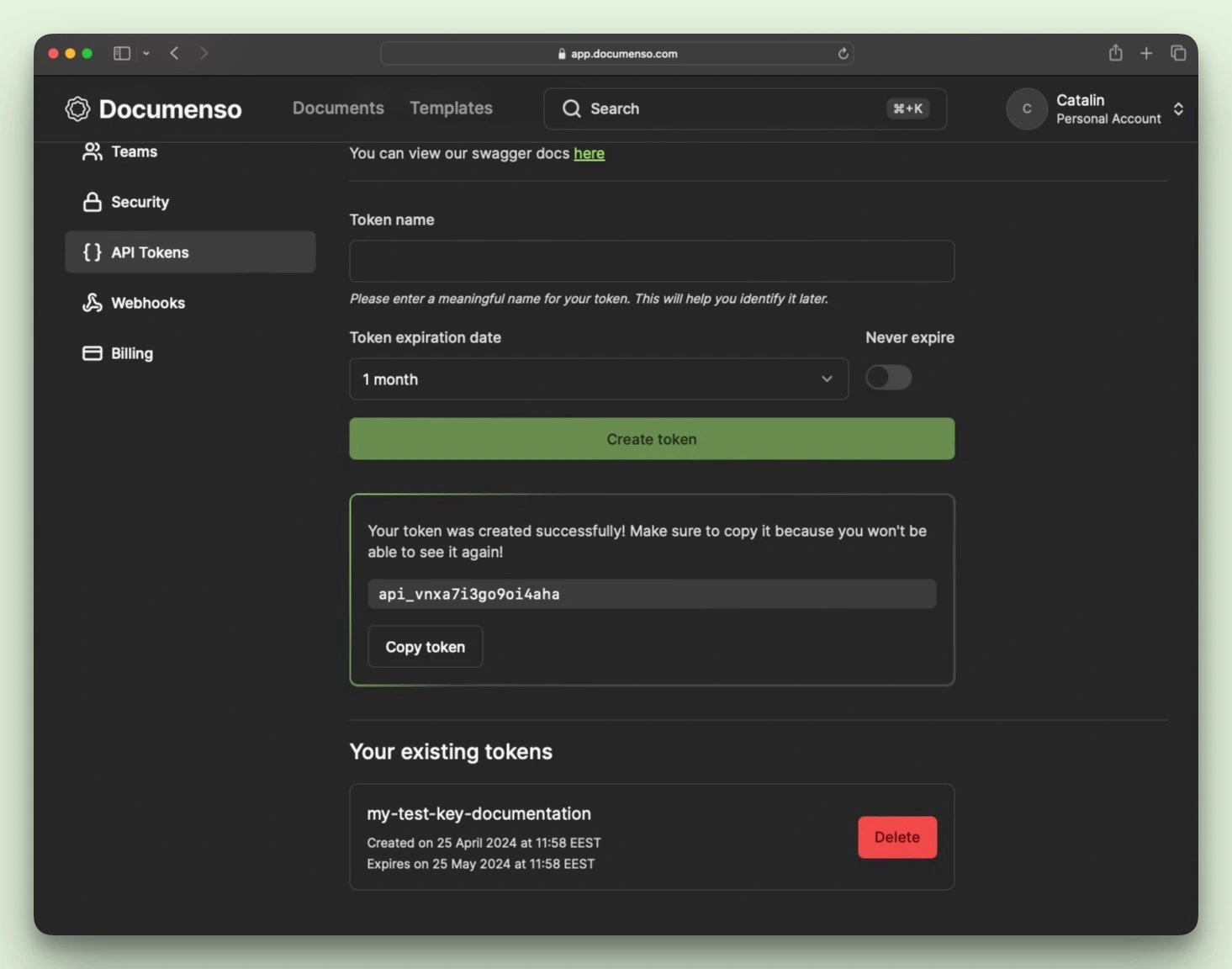The image size is (1232, 969).
Task: Click the Documenso logo icon
Action: coord(77,109)
